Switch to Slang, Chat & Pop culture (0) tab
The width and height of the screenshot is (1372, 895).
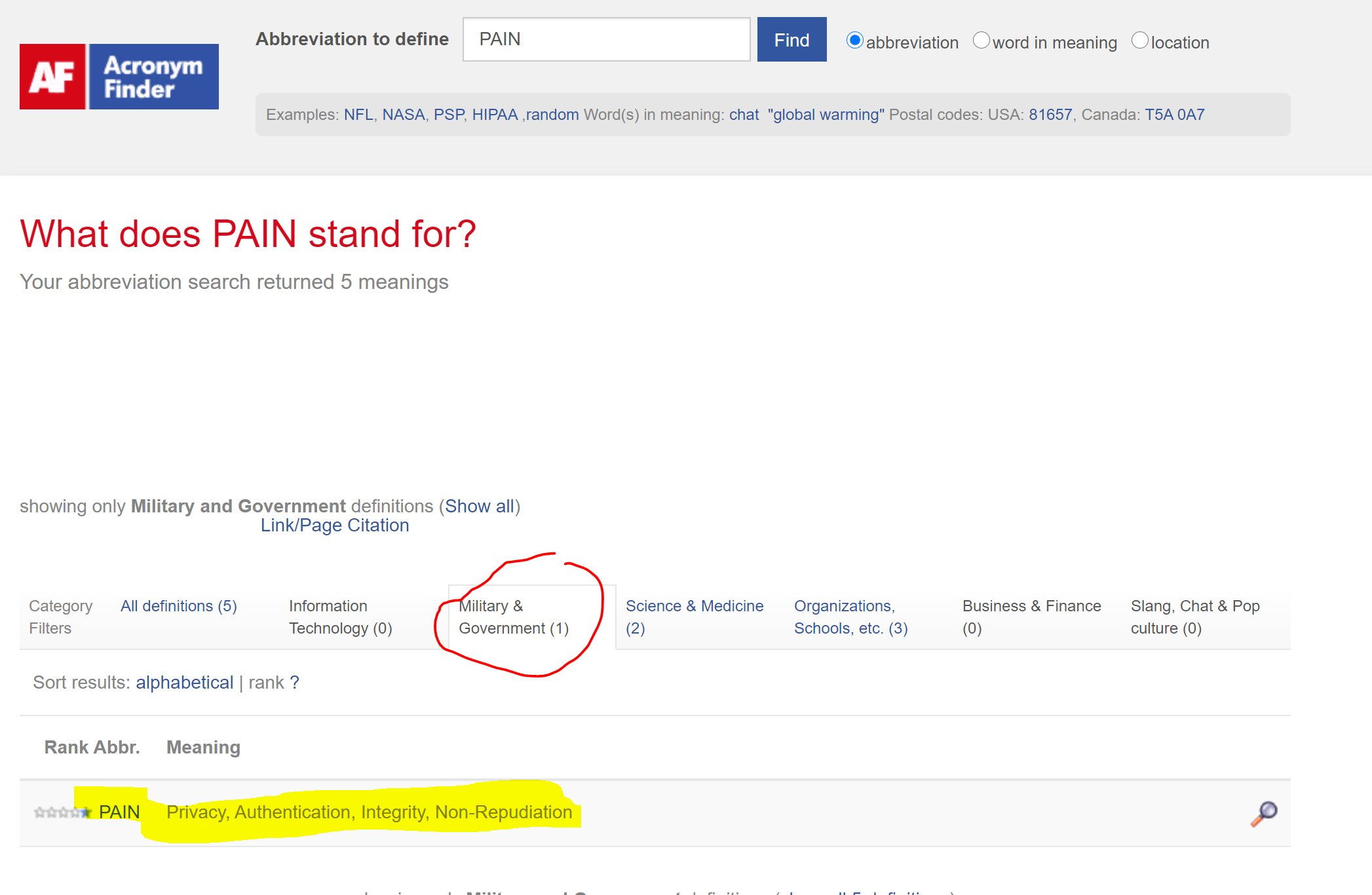click(1195, 617)
